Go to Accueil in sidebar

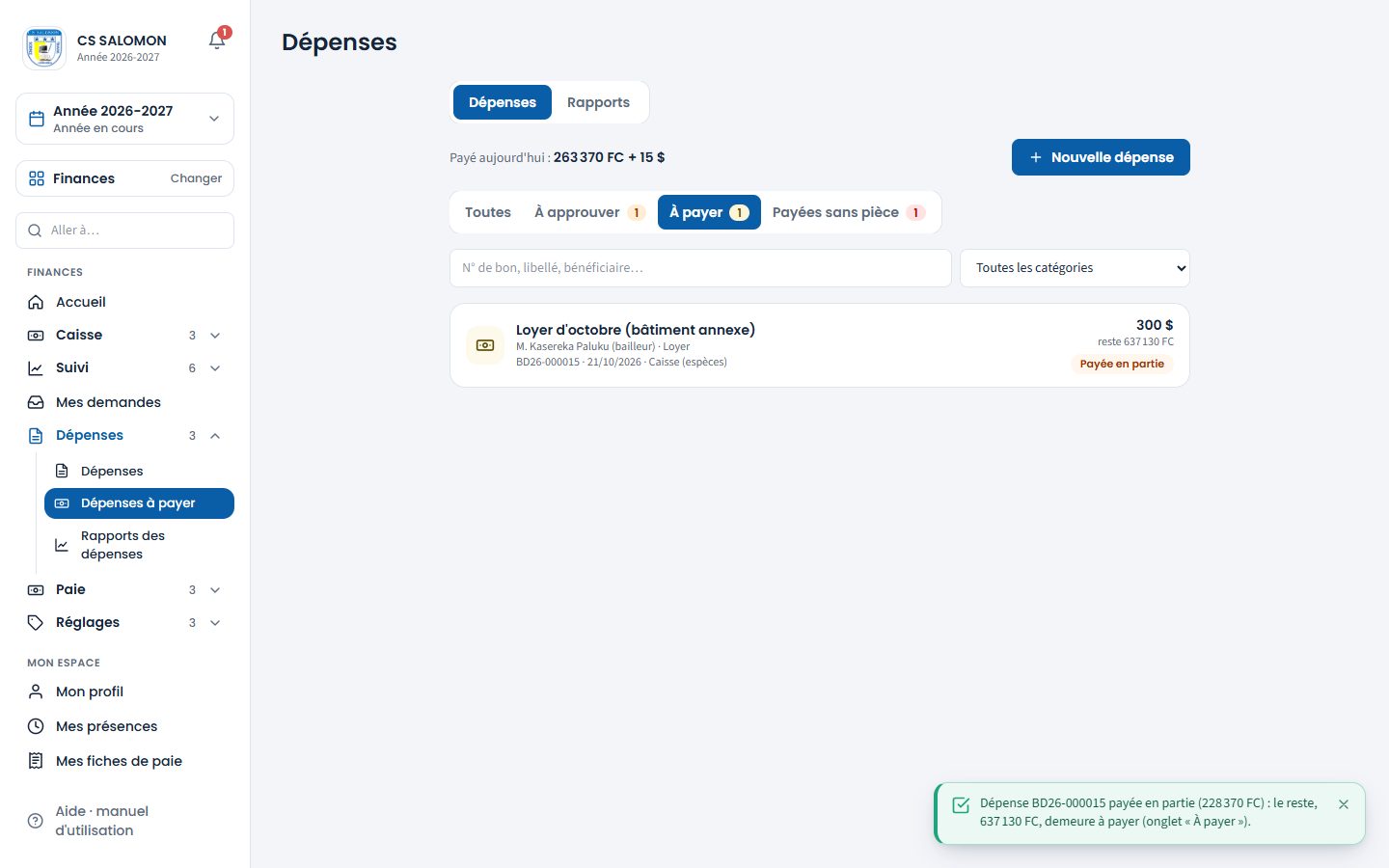tap(124, 302)
